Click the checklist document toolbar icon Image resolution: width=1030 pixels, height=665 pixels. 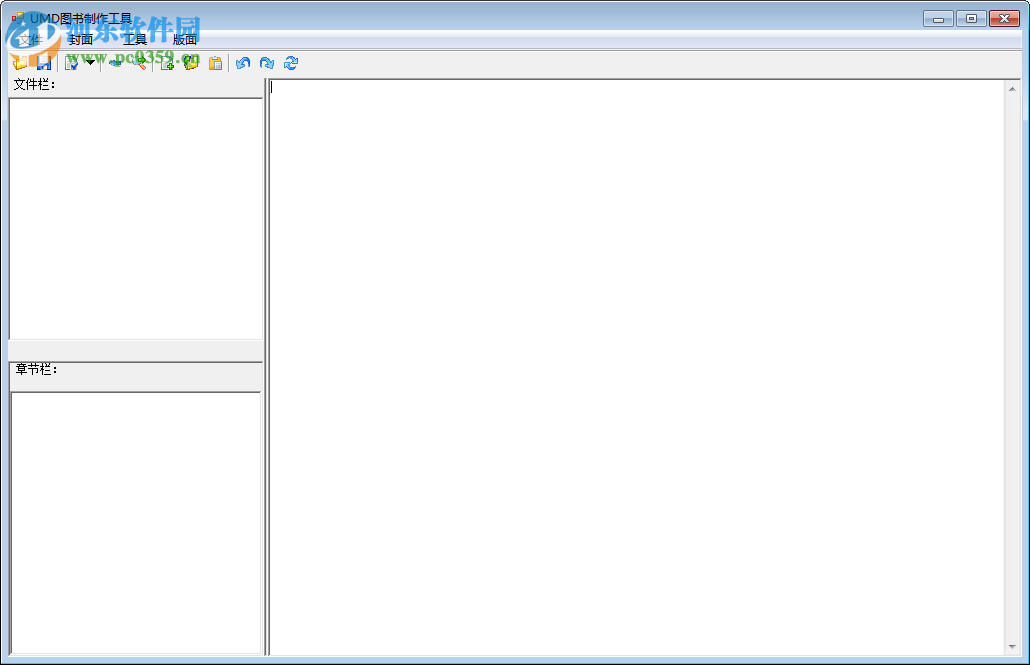[x=72, y=62]
